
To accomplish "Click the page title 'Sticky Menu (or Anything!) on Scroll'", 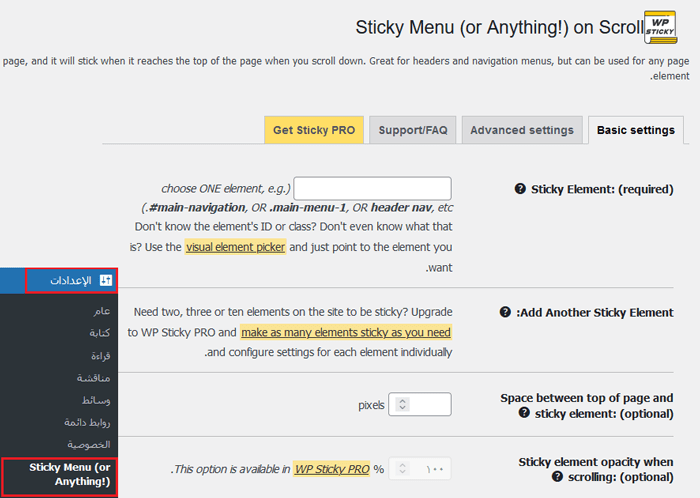I will [x=500, y=28].
